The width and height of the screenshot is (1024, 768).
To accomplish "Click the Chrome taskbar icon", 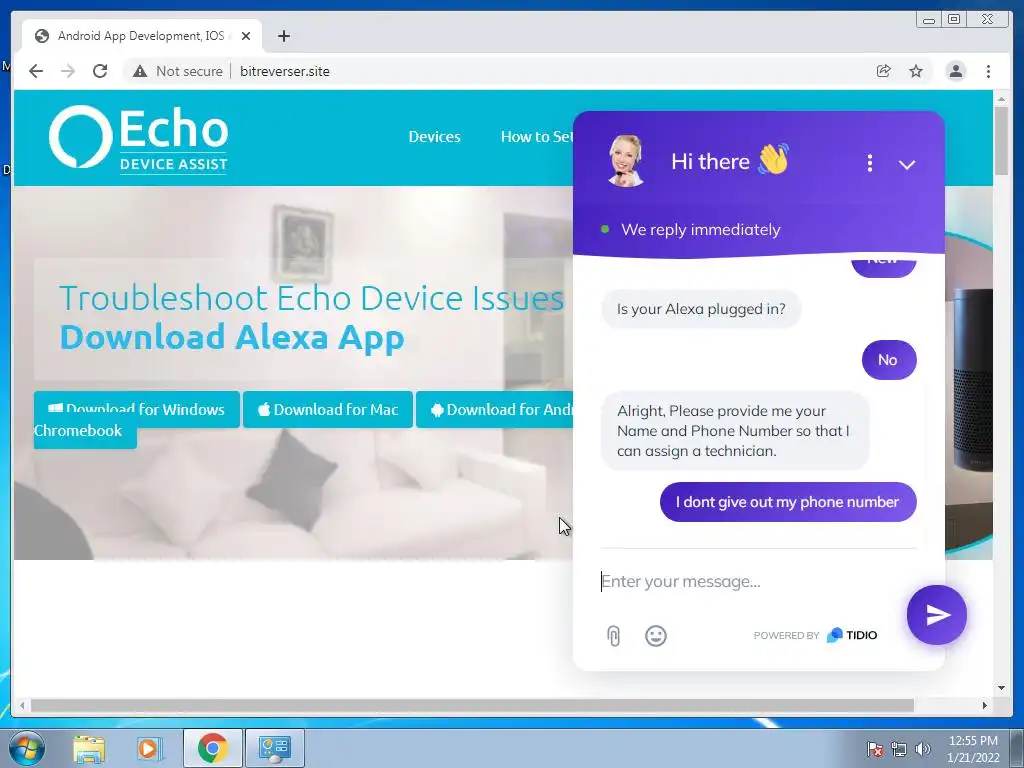I will point(213,748).
